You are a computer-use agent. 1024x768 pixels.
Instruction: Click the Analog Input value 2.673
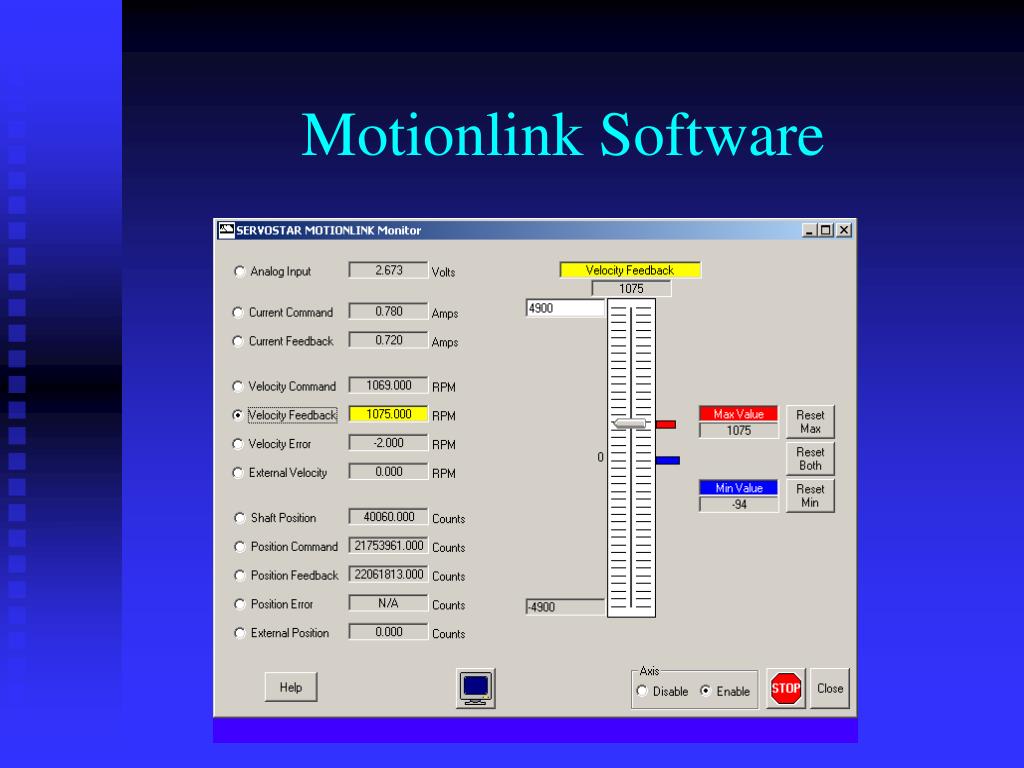click(389, 270)
